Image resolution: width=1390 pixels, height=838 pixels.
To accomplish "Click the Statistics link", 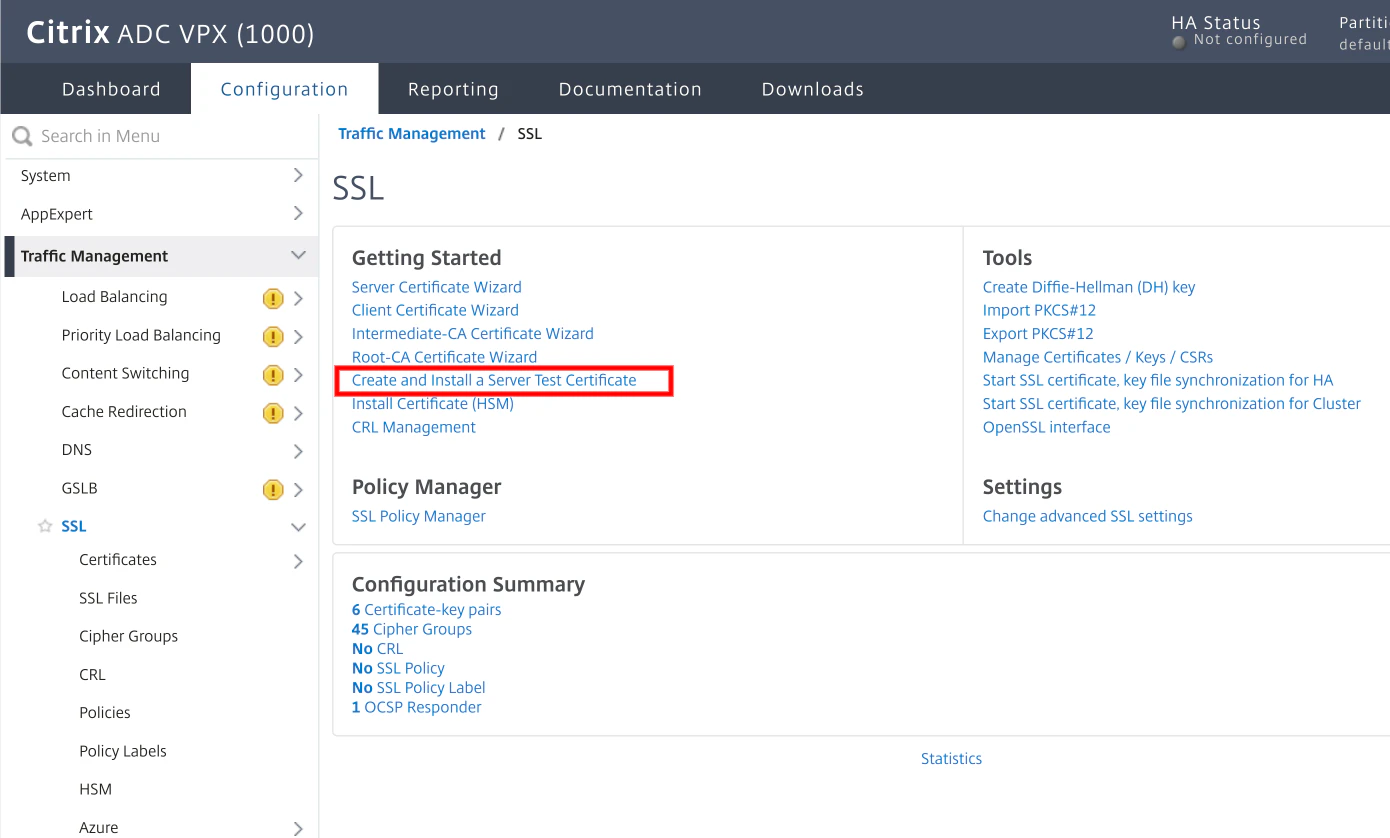I will [951, 758].
